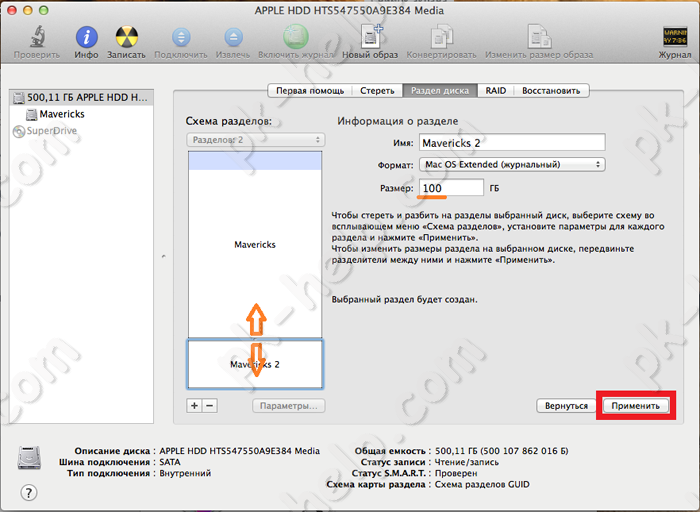Click the Проверить microscope toolbar icon
Image resolution: width=700 pixels, height=512 pixels.
tap(38, 37)
